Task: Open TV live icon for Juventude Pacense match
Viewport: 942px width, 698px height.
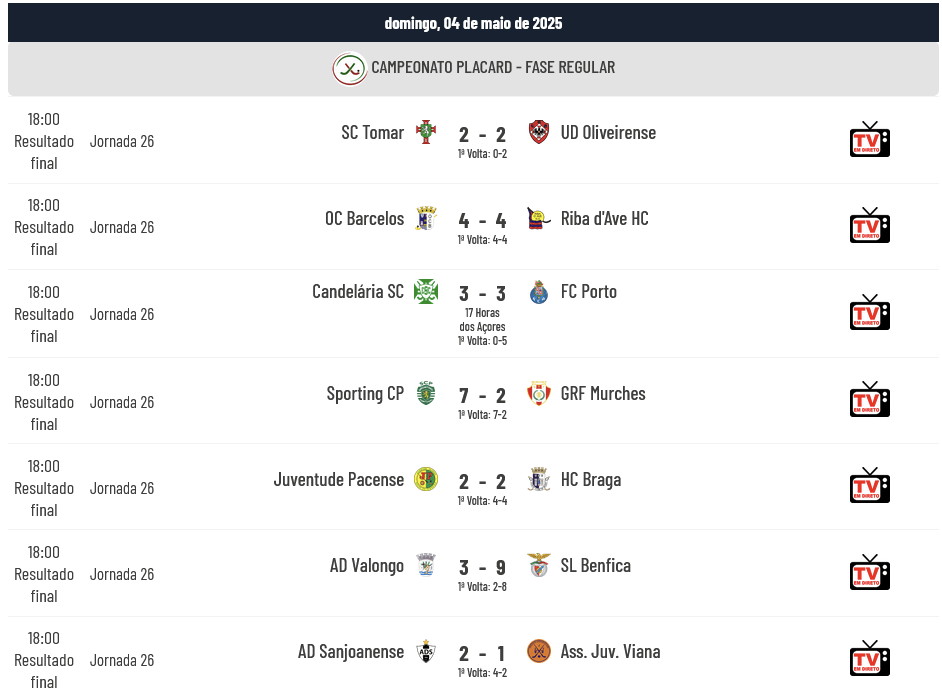Action: tap(869, 485)
